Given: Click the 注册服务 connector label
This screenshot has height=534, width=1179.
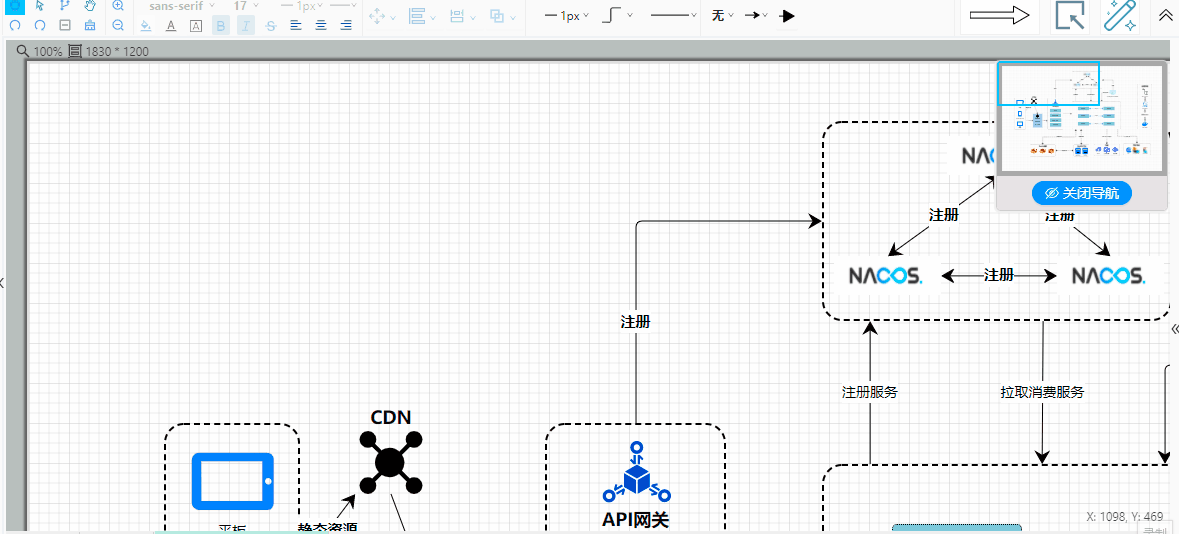Looking at the screenshot, I should pyautogui.click(x=870, y=392).
